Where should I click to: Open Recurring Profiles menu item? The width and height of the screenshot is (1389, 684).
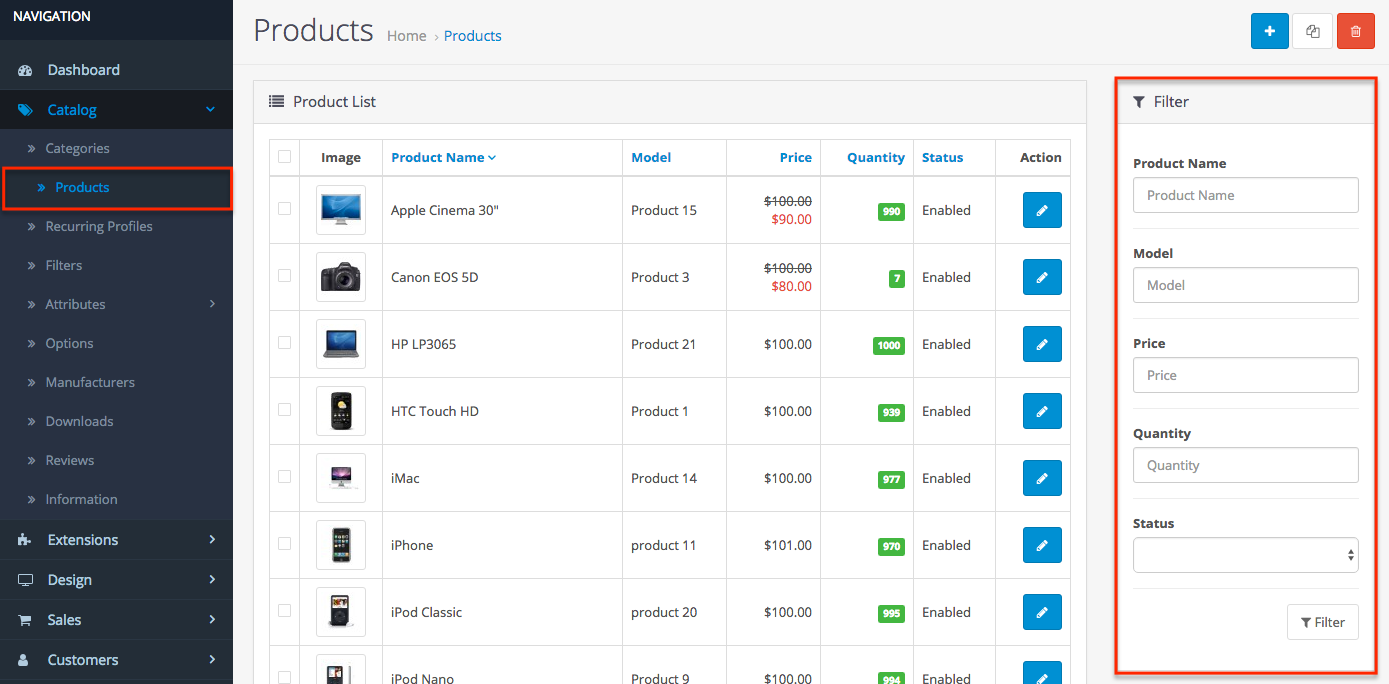click(x=99, y=226)
